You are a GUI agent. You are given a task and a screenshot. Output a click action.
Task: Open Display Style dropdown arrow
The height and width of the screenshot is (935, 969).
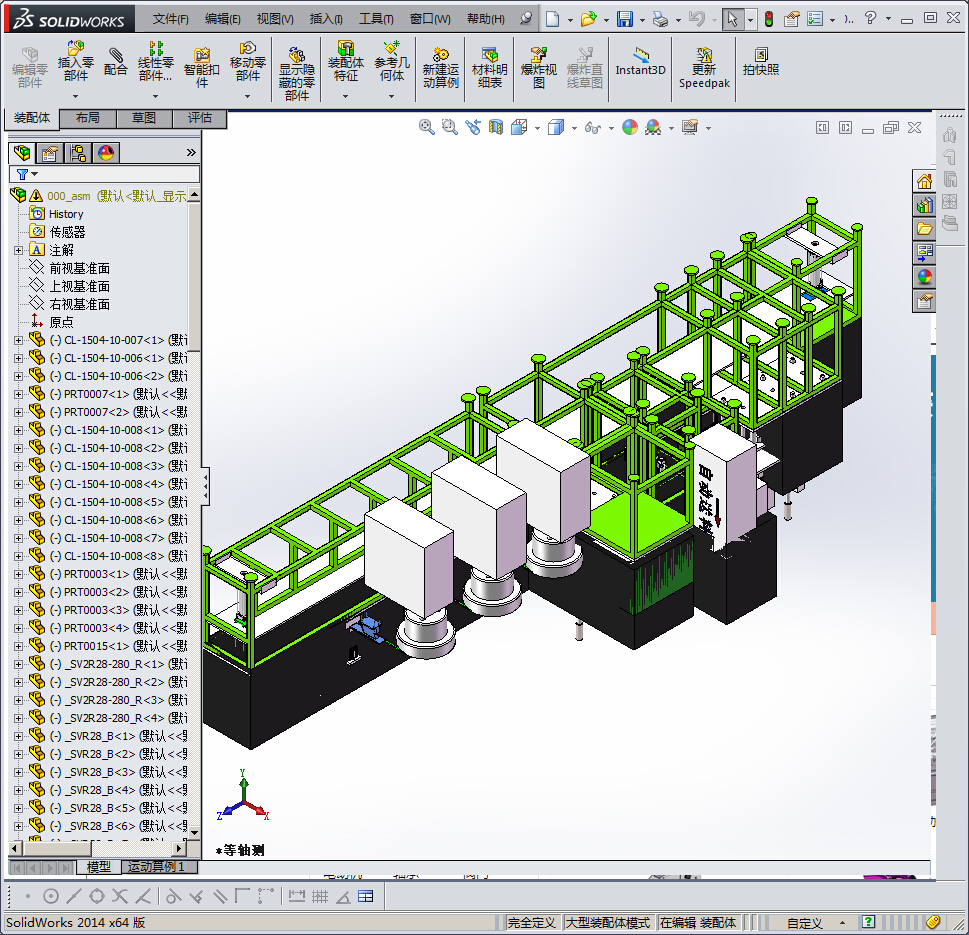tap(573, 128)
